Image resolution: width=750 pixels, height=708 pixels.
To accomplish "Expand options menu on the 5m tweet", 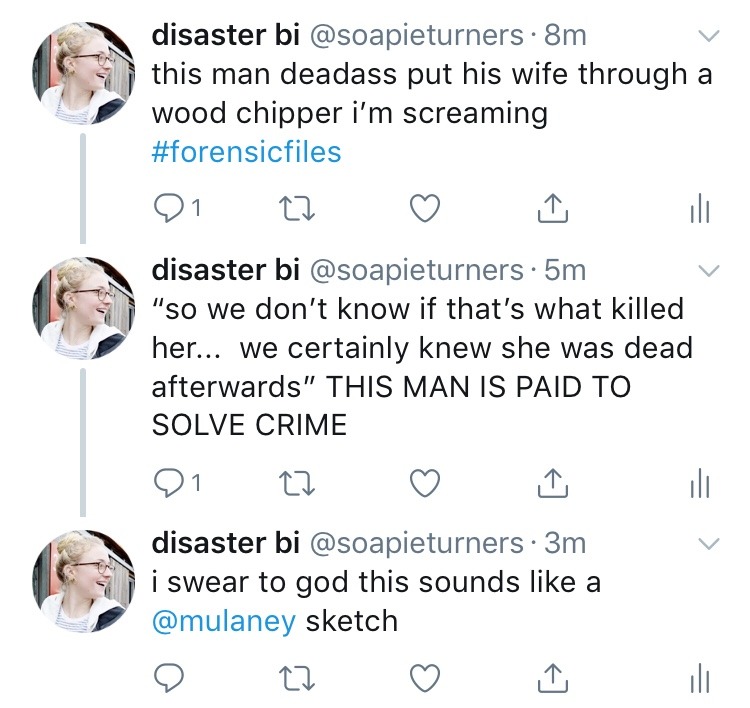I will click(708, 272).
